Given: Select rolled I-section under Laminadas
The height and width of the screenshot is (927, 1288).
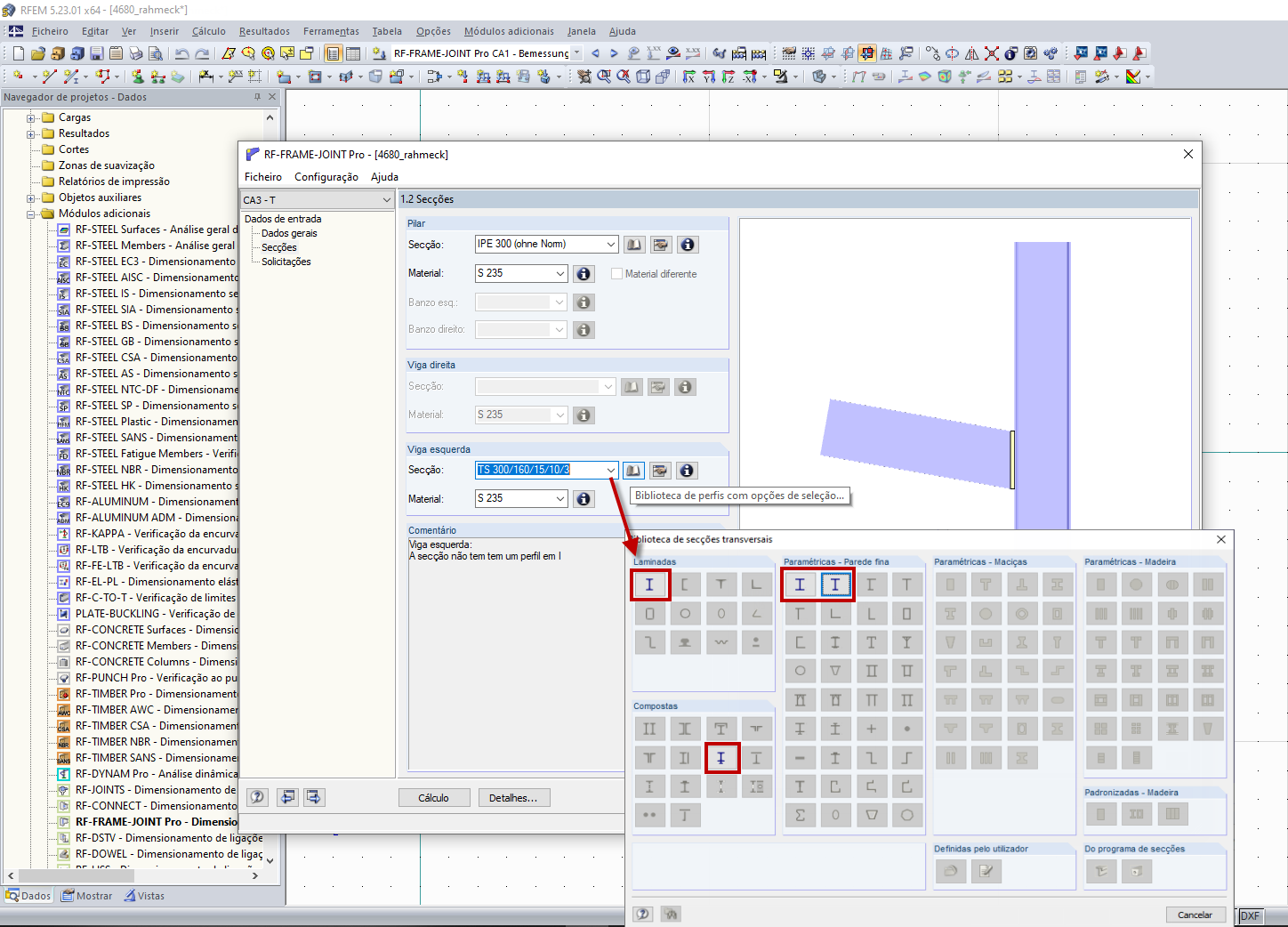Looking at the screenshot, I should pos(649,584).
